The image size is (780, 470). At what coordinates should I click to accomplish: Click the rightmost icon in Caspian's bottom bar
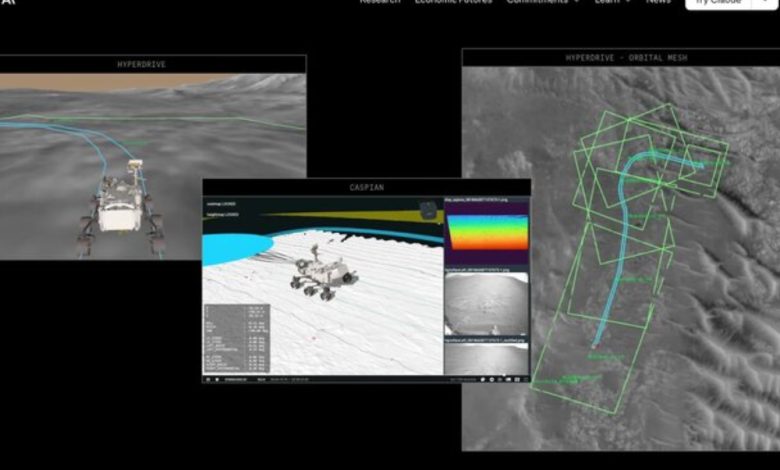[x=523, y=380]
